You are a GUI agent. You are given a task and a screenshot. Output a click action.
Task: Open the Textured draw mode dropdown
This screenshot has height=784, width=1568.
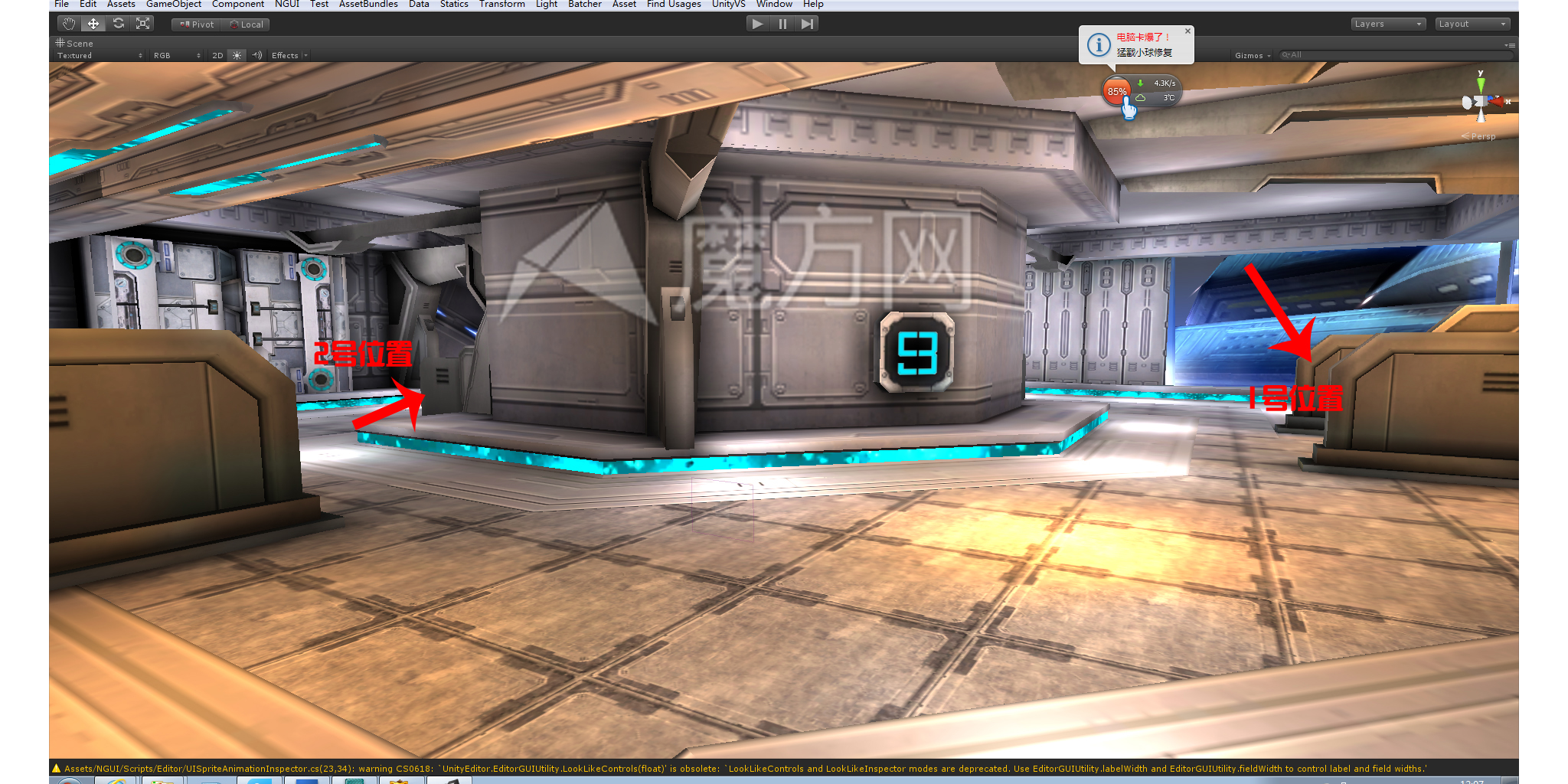[100, 56]
